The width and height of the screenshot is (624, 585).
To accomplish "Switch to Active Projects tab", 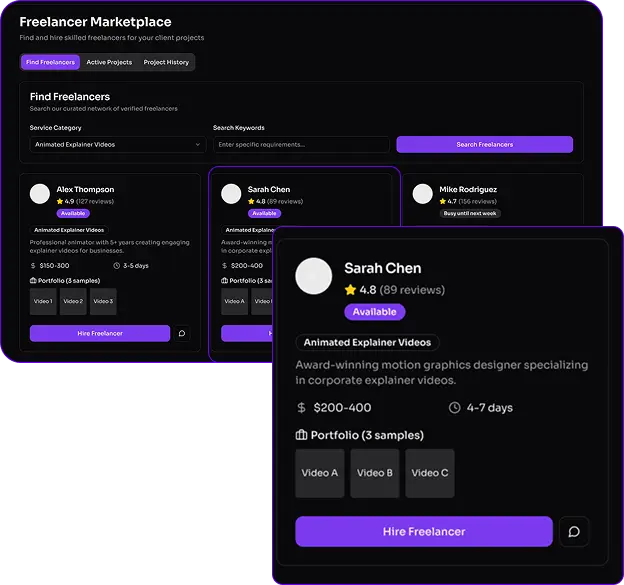I will (x=109, y=62).
